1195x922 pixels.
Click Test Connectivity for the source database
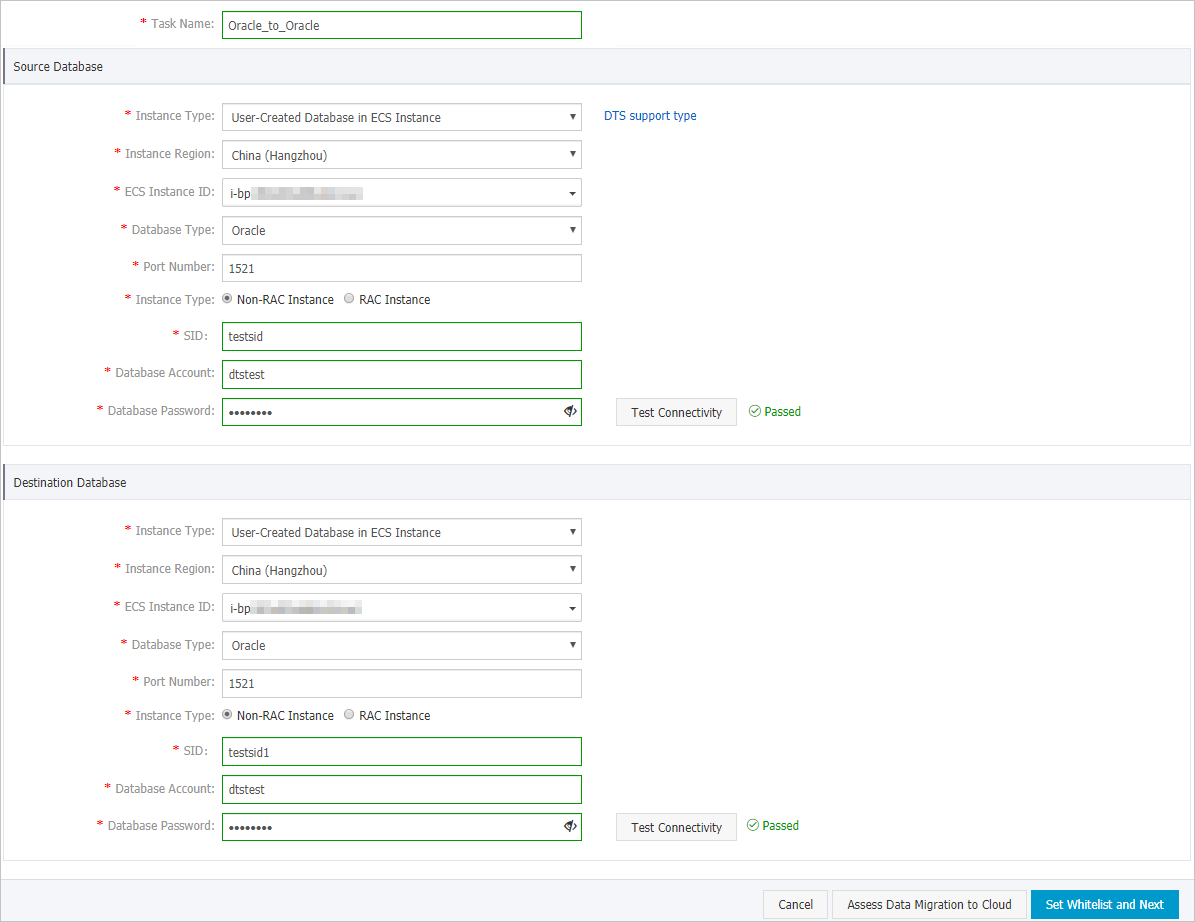pyautogui.click(x=676, y=411)
